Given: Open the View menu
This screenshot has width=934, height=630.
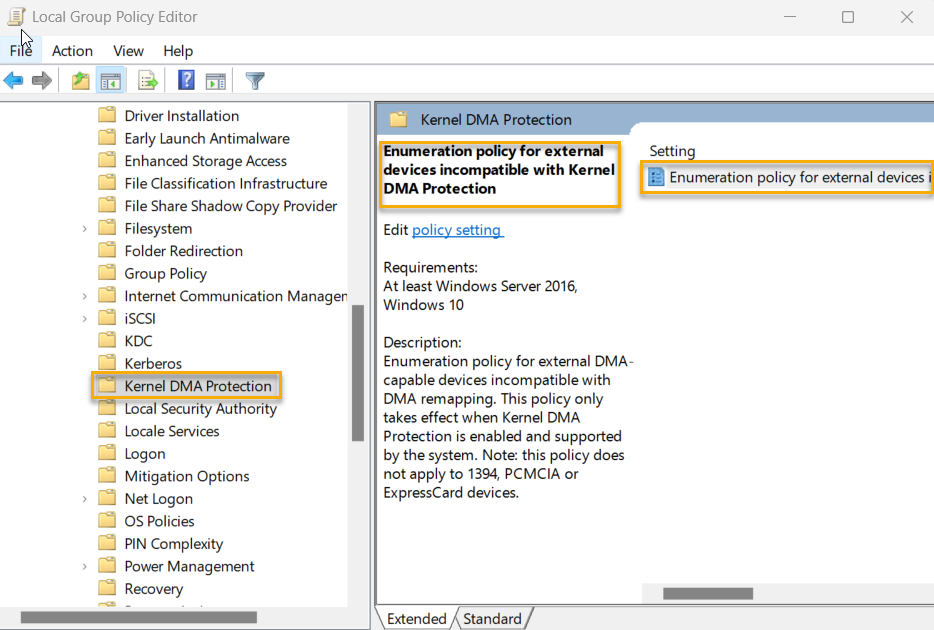Looking at the screenshot, I should [127, 51].
